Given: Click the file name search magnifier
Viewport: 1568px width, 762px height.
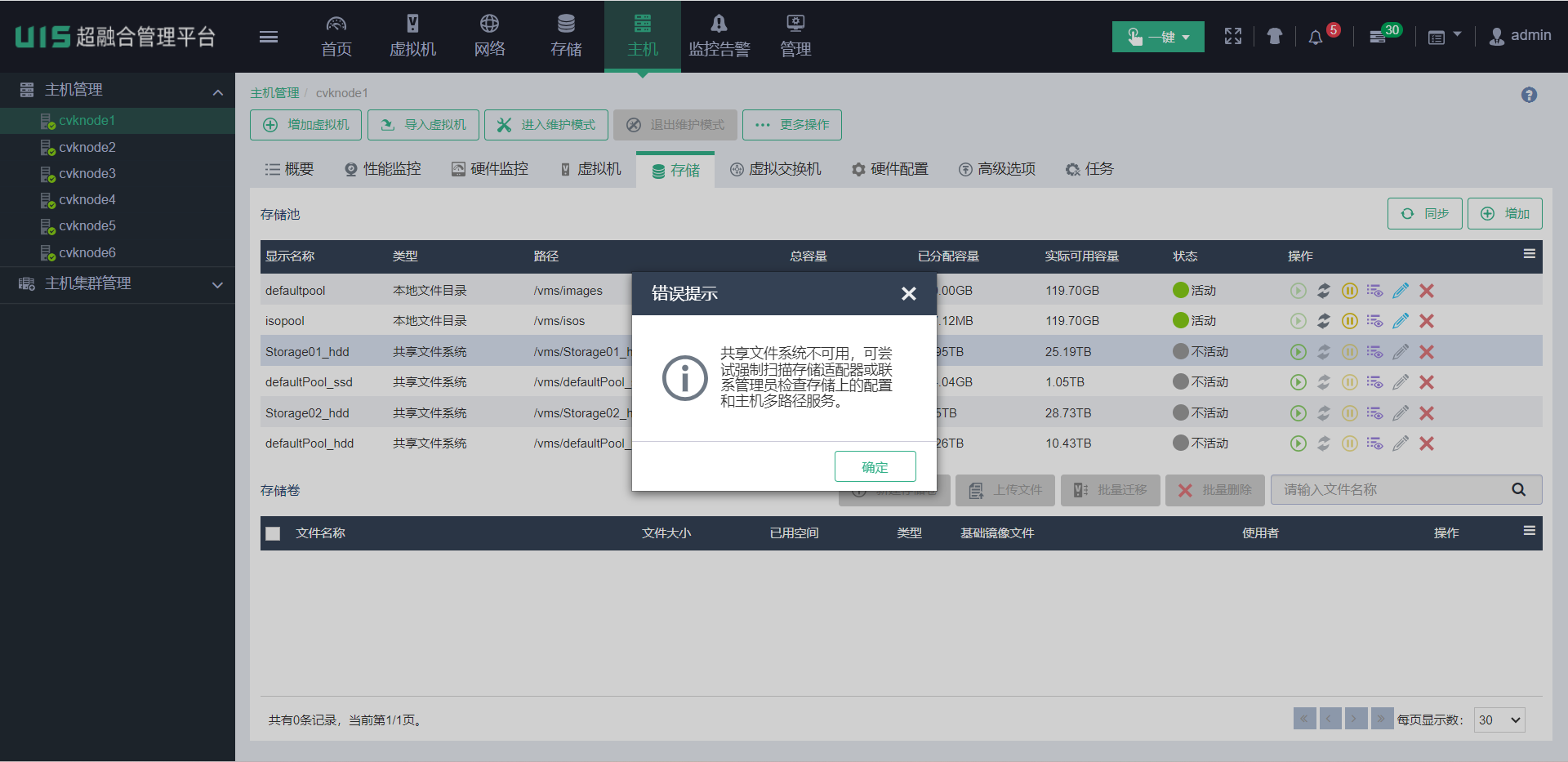Looking at the screenshot, I should pyautogui.click(x=1519, y=490).
